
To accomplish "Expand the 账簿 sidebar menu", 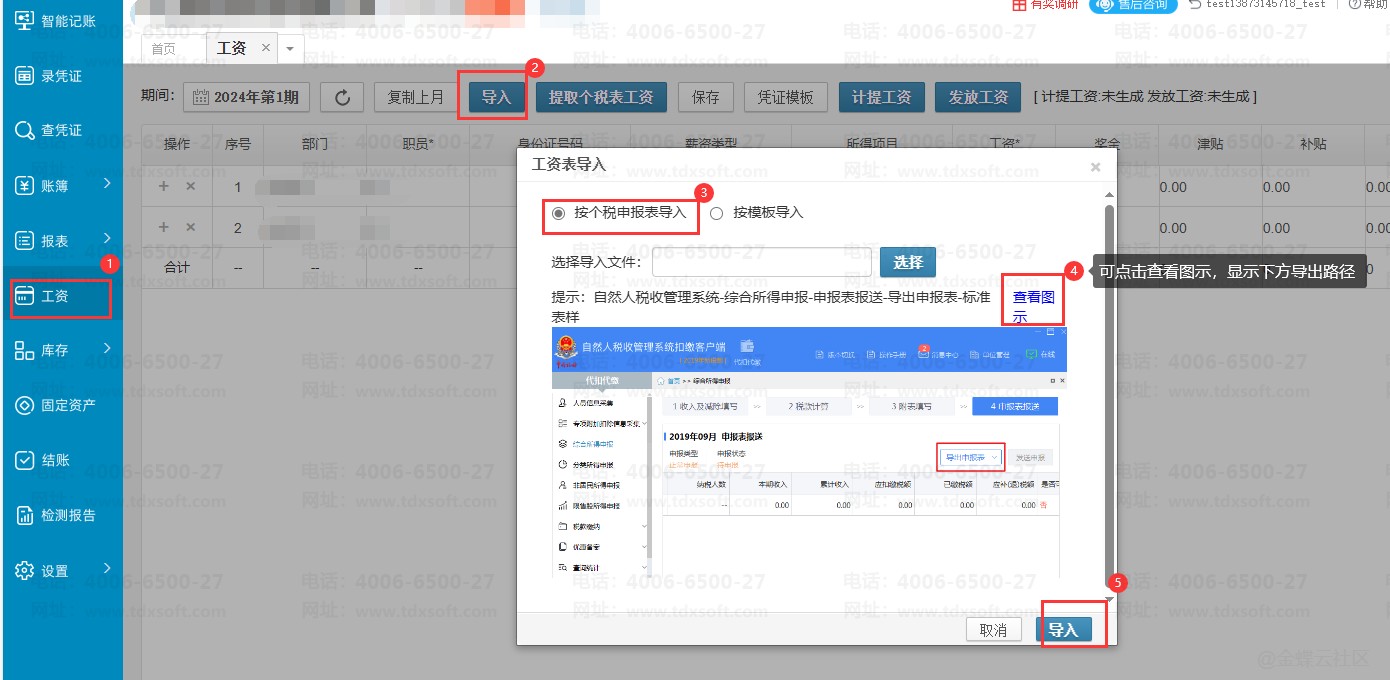I will [x=106, y=184].
